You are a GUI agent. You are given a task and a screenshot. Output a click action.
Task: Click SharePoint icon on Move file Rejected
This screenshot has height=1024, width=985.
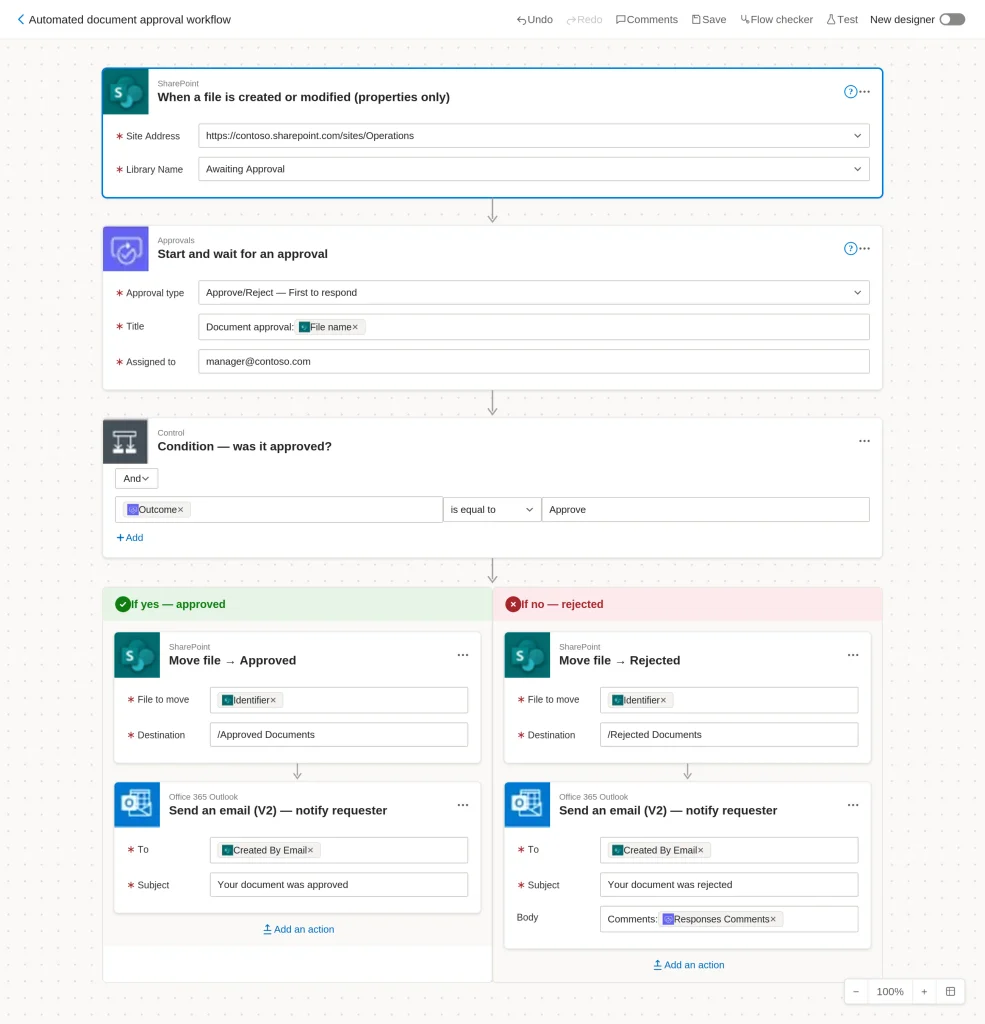[527, 655]
